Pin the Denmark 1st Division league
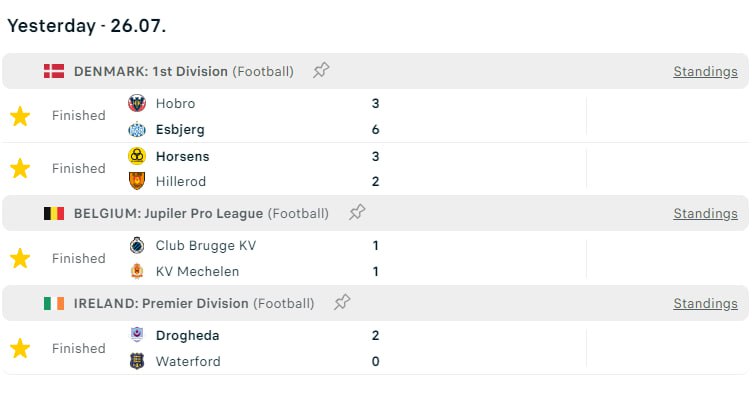Viewport: 752px width, 402px height. click(x=321, y=71)
